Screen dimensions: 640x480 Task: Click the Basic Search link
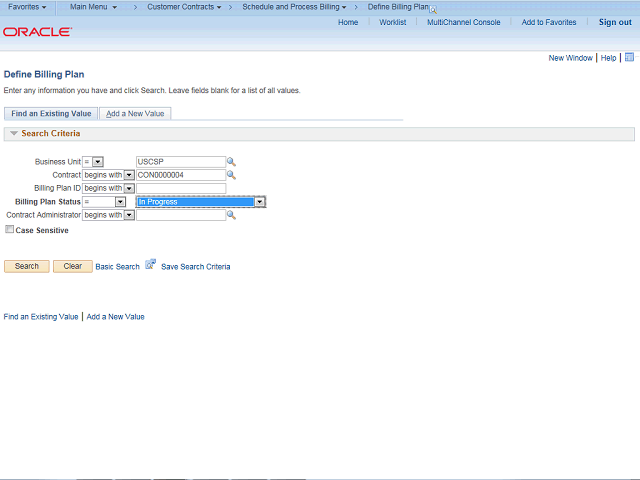[x=118, y=267]
